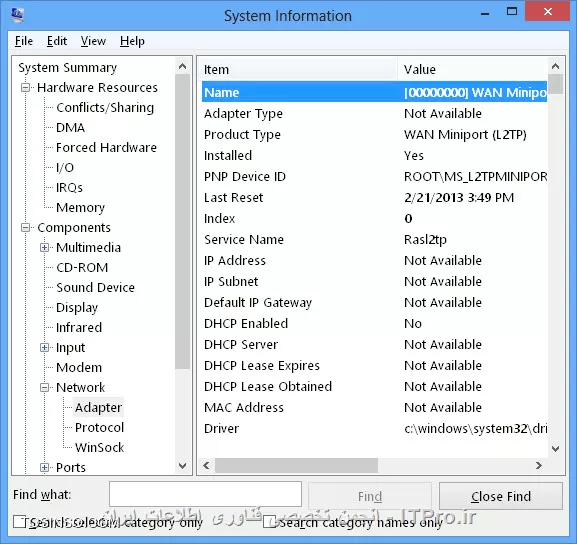Image resolution: width=577 pixels, height=544 pixels.
Task: Click the tree panel scroll down arrow
Action: (x=182, y=466)
